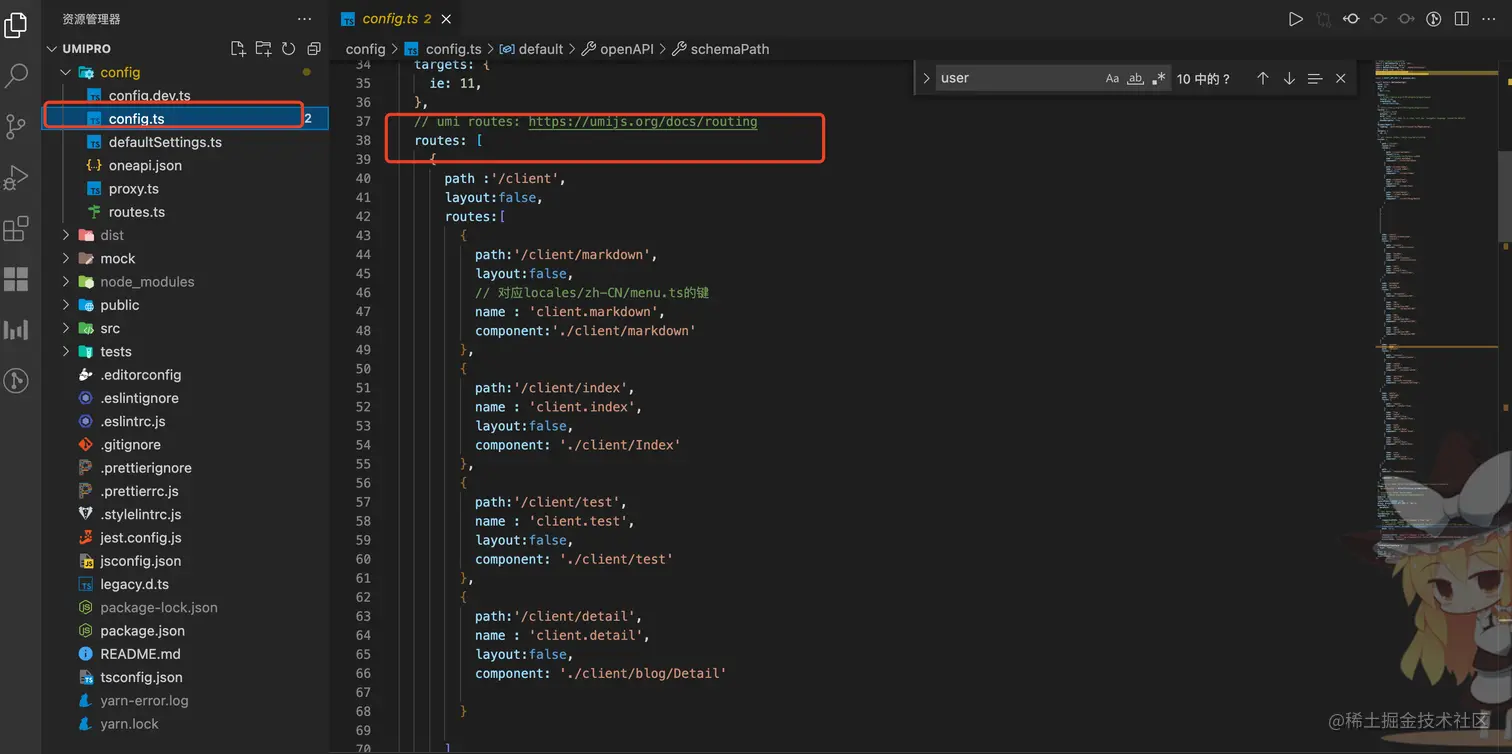Click the New Folder icon in explorer
The image size is (1512, 754).
coord(263,49)
